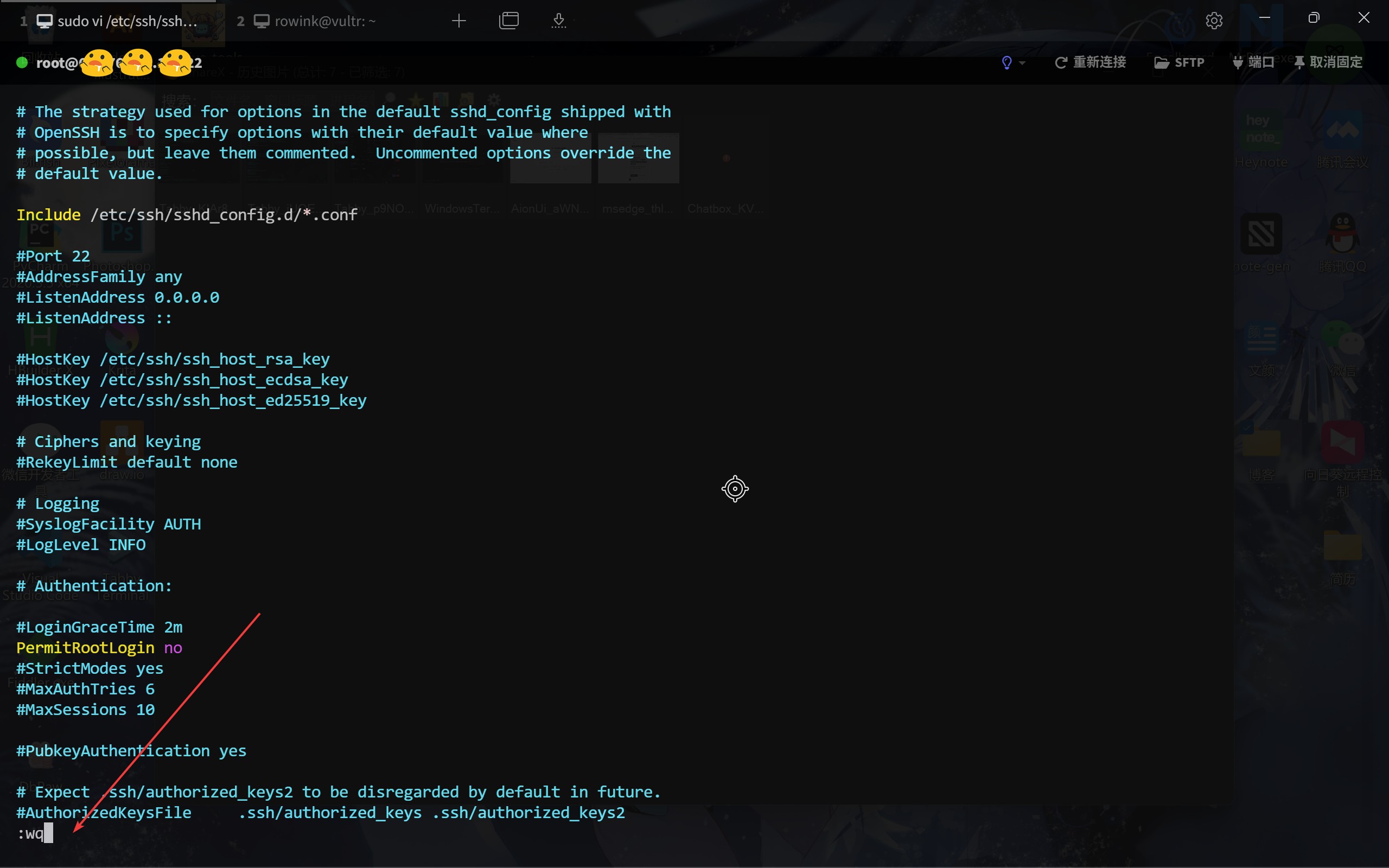Open the 端口 ports forwarding panel
The image size is (1389, 868).
1253,62
